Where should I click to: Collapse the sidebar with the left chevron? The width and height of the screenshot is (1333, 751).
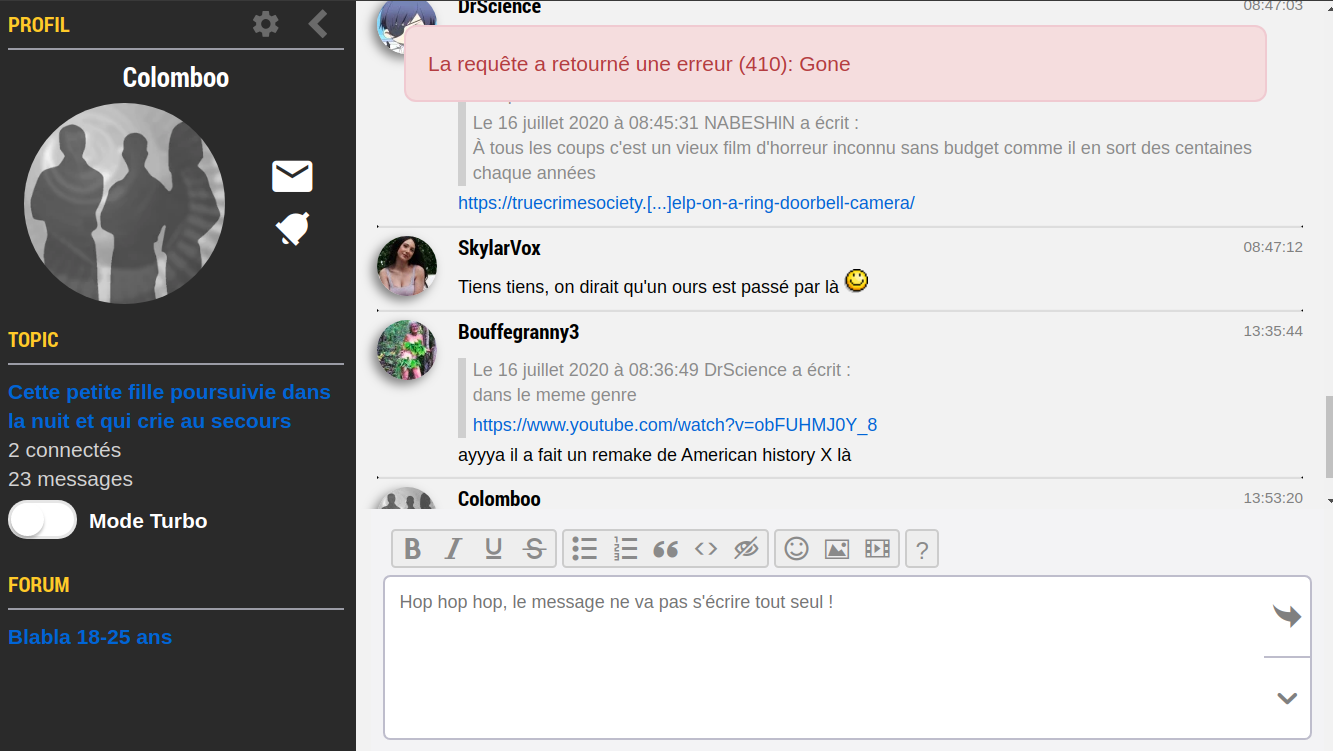318,24
